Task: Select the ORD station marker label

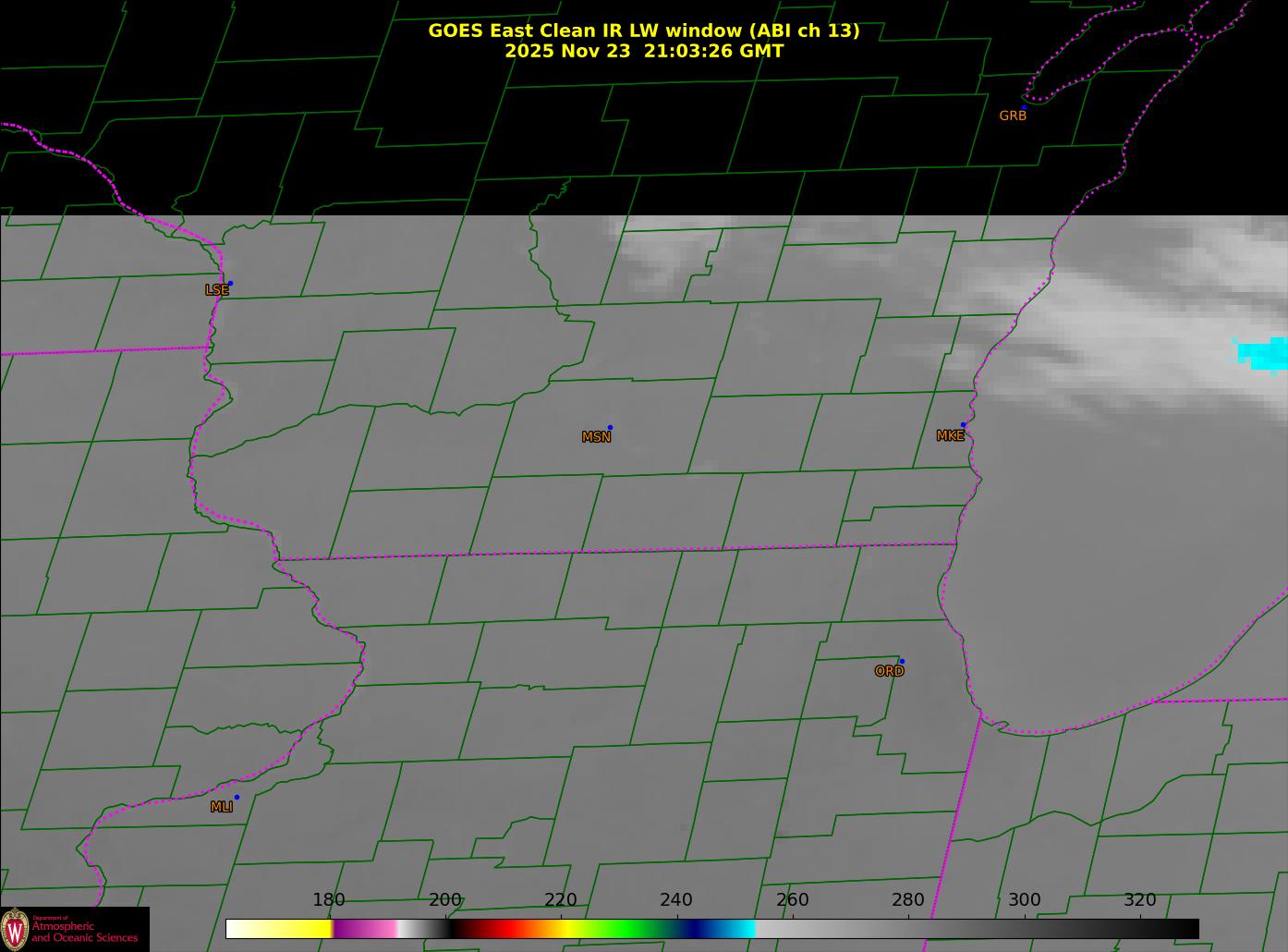Action: (x=889, y=671)
